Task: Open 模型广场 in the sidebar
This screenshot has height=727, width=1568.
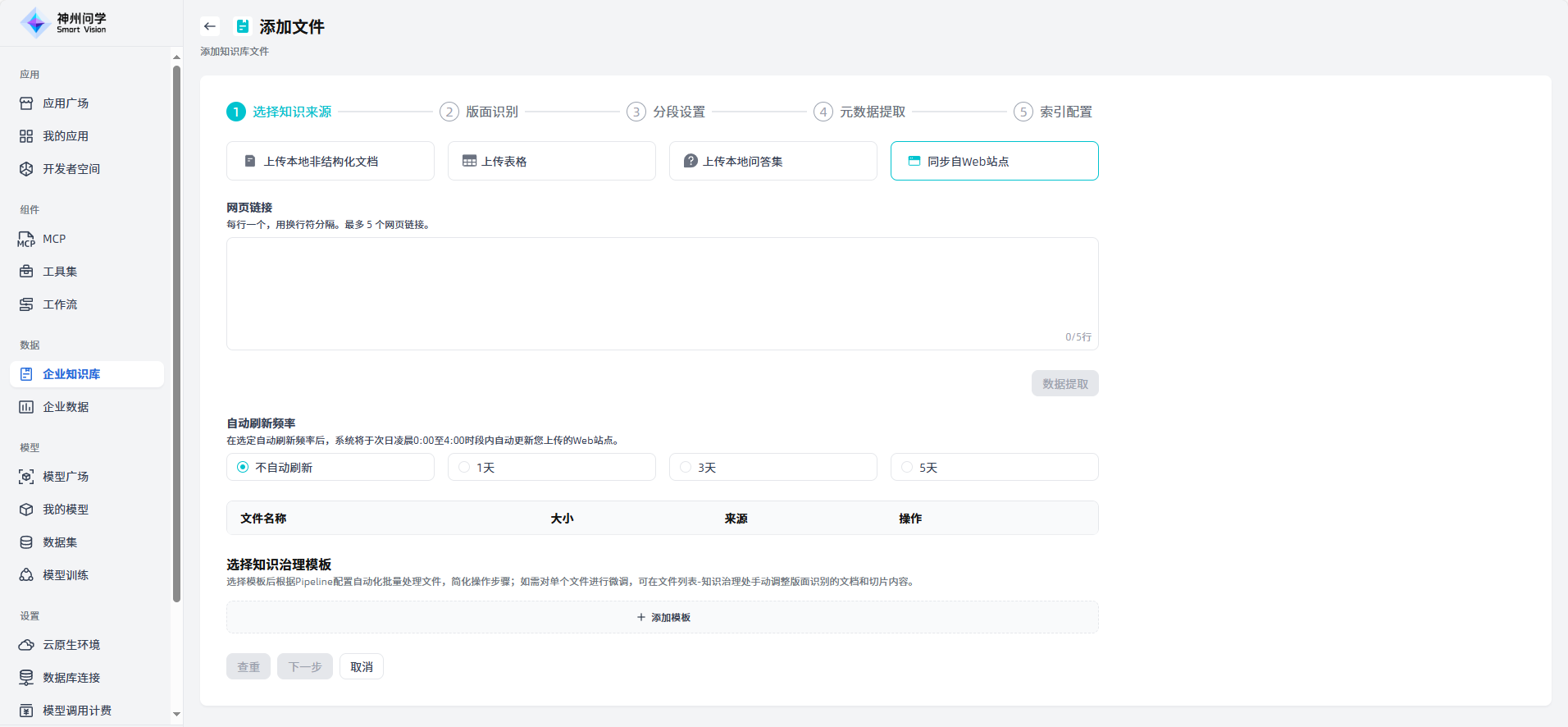Action: [66, 477]
